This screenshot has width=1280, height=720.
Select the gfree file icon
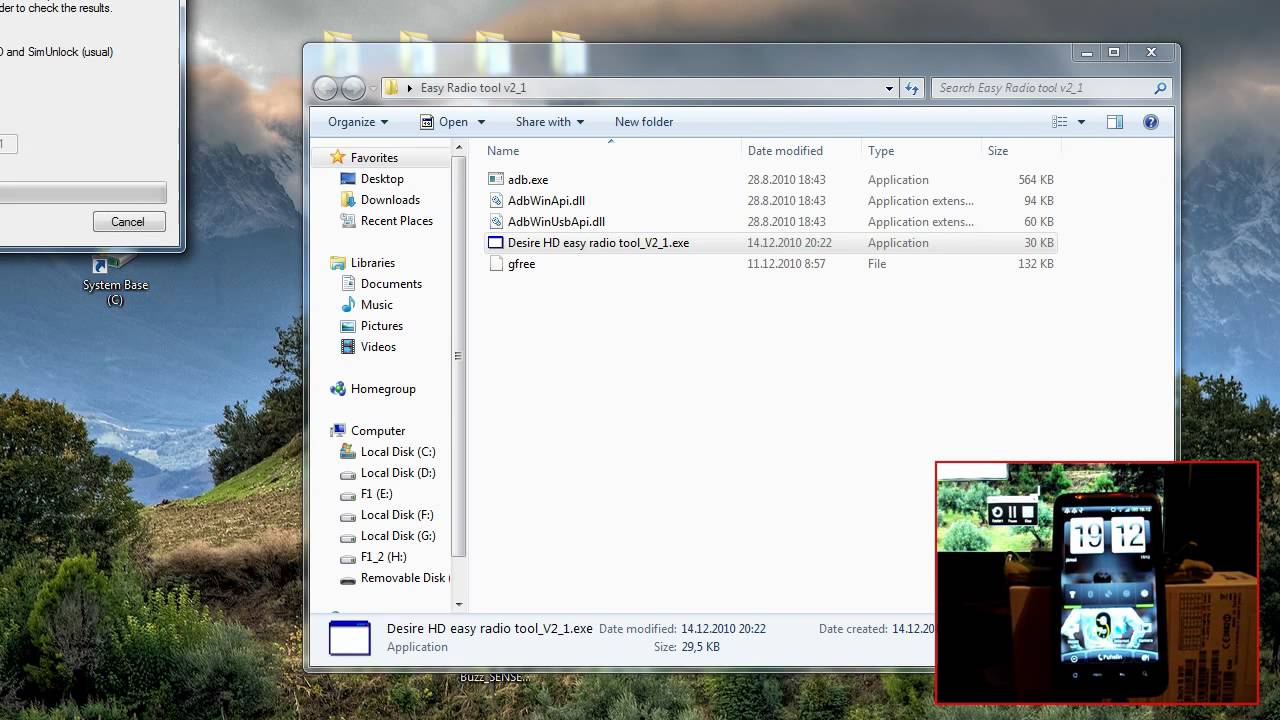[496, 264]
